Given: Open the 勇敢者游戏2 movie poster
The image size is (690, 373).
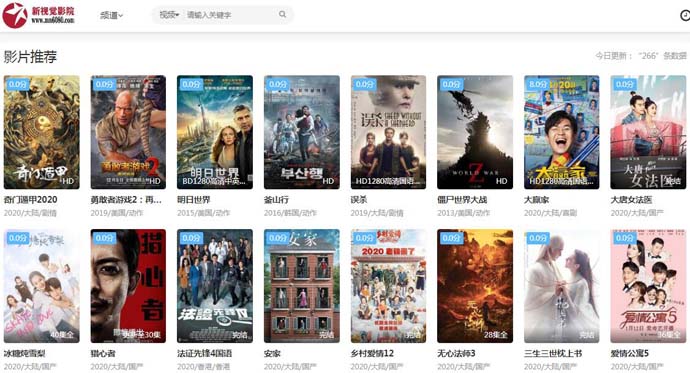Looking at the screenshot, I should (128, 132).
